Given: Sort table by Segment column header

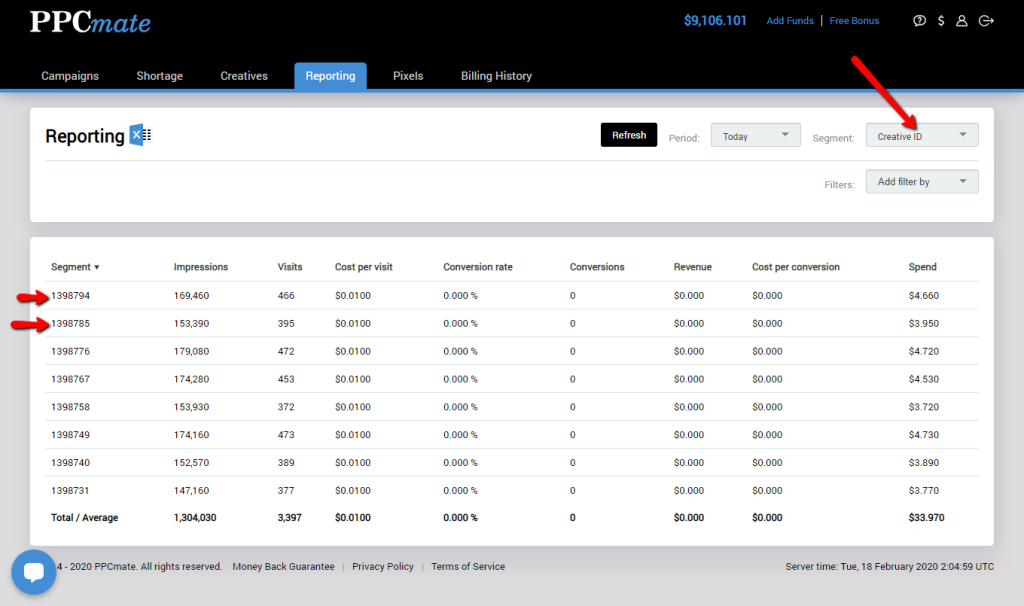Looking at the screenshot, I should (x=76, y=267).
